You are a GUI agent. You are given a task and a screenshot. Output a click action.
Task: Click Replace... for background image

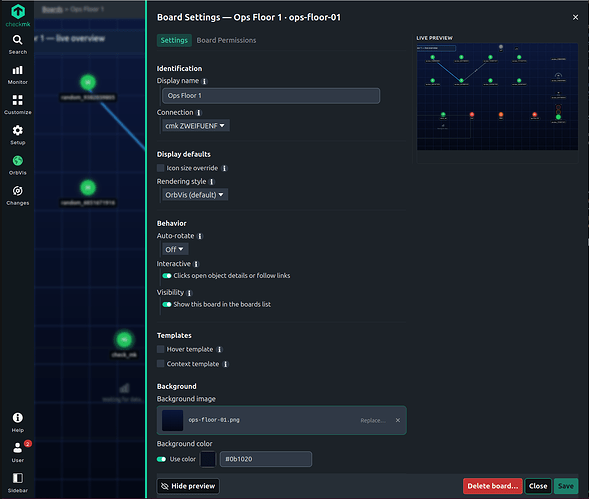(373, 420)
